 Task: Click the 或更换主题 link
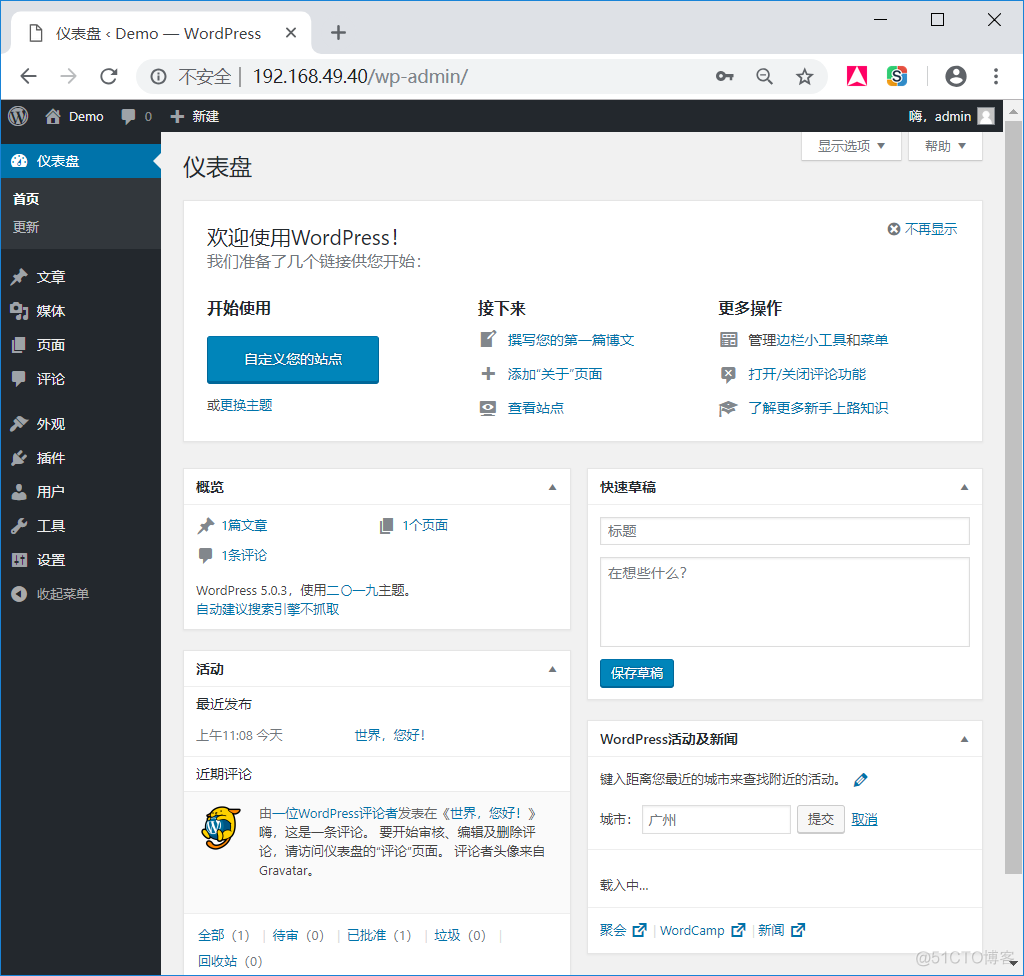click(246, 405)
